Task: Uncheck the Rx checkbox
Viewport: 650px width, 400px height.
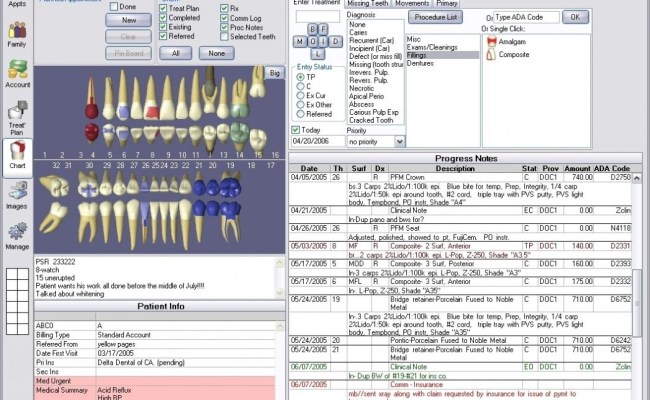Action: 224,8
